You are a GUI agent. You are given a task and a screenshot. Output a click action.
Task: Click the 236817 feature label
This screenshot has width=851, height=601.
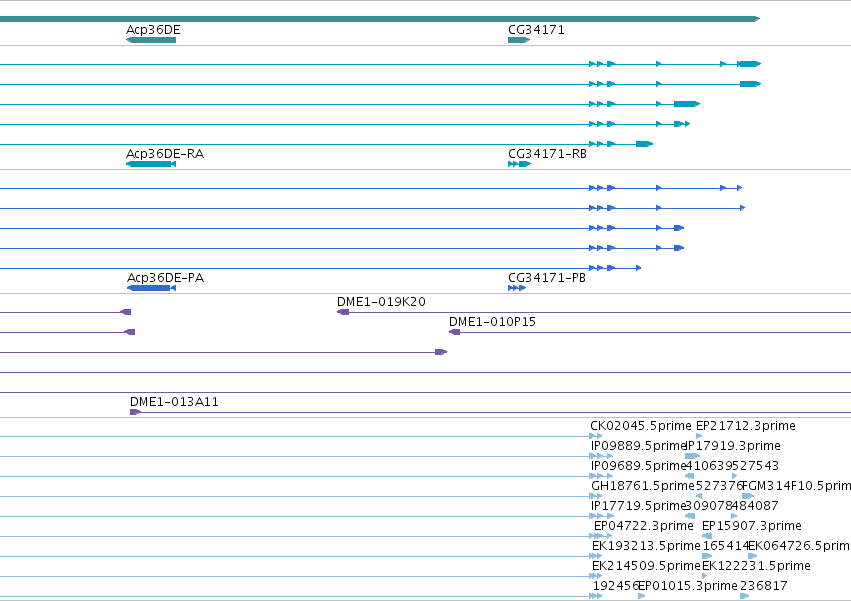pyautogui.click(x=764, y=586)
